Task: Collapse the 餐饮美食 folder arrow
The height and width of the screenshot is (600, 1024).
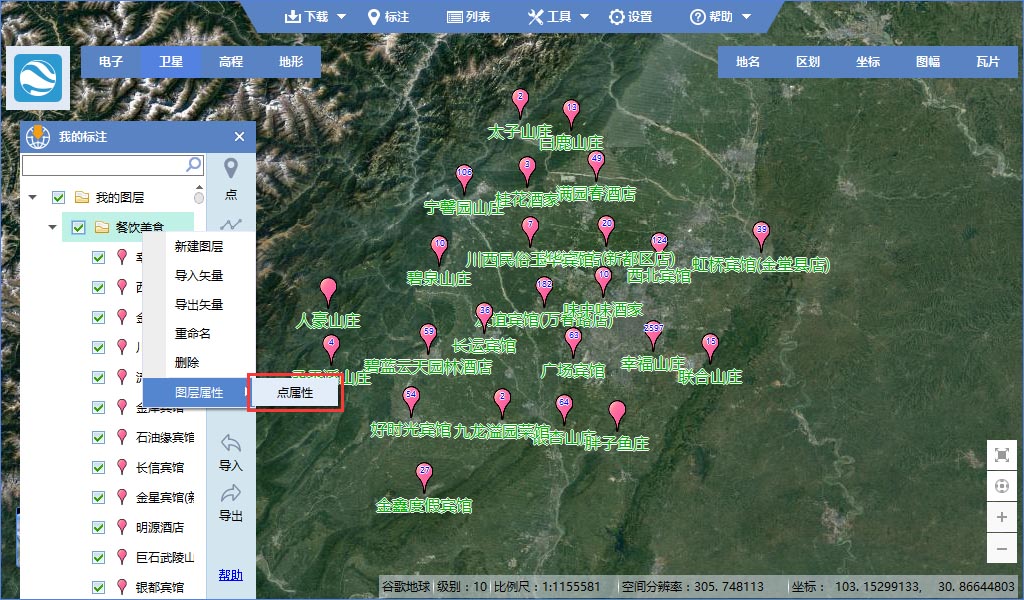Action: click(x=52, y=228)
